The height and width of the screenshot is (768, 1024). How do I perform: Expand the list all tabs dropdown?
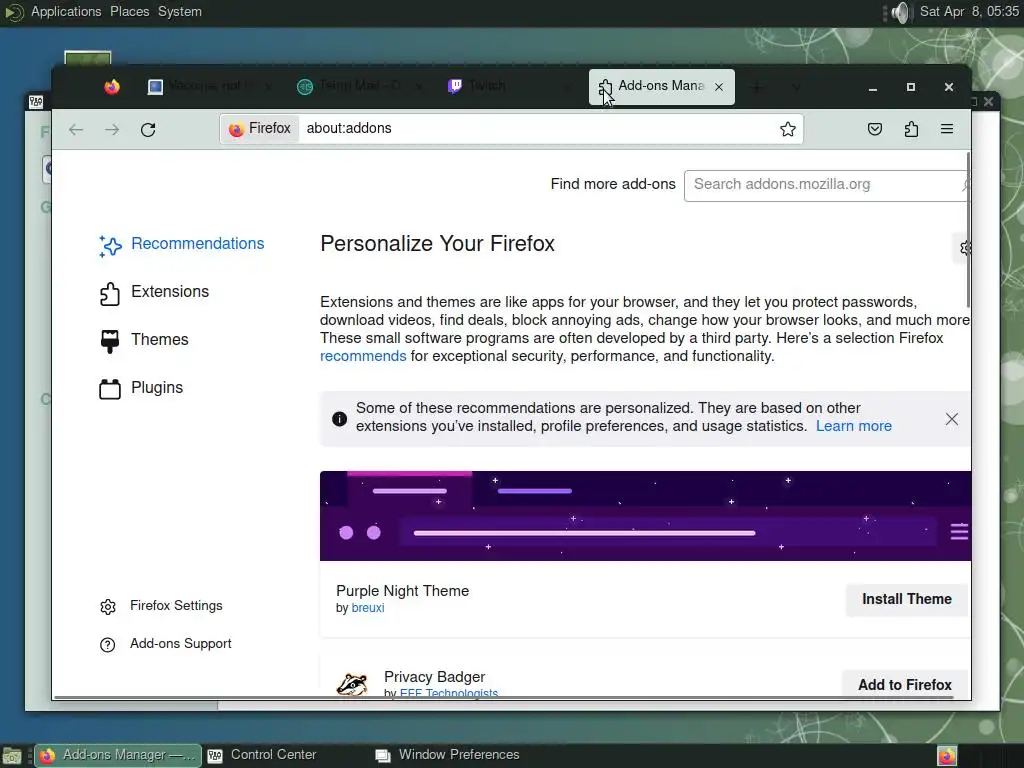pos(796,87)
